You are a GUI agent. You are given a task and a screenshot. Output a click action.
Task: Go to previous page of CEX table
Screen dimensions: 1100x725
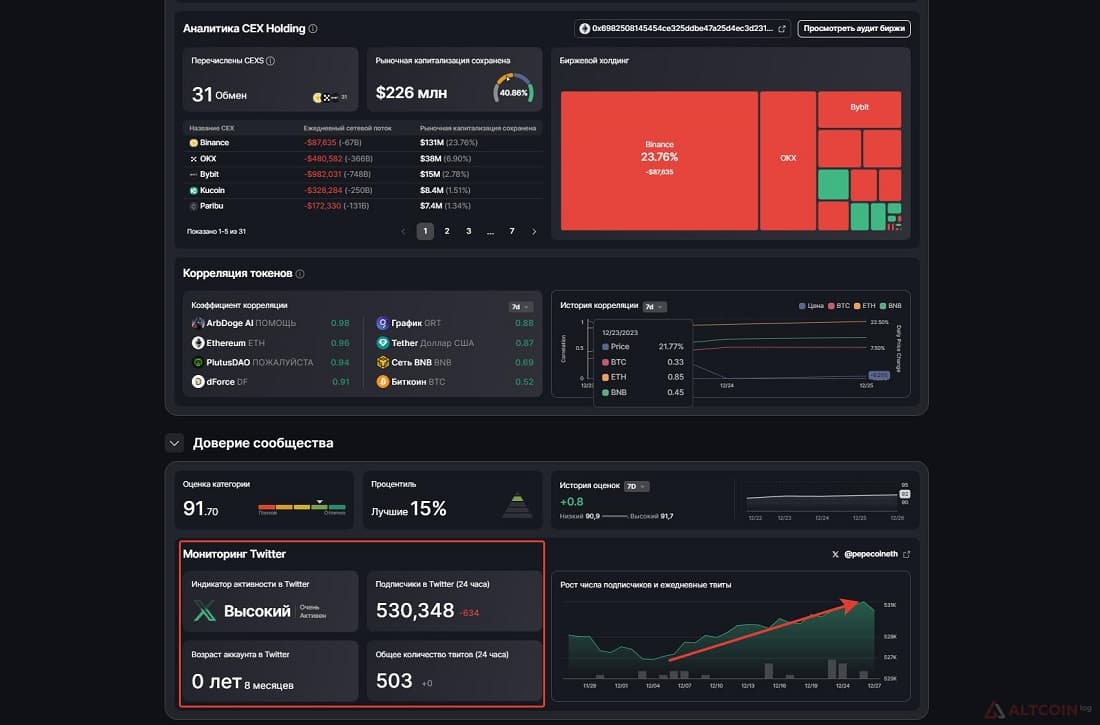coord(403,232)
